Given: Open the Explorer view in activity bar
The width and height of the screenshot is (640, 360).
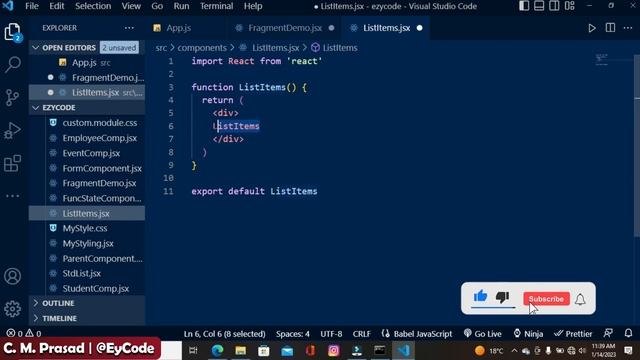Looking at the screenshot, I should (12, 31).
